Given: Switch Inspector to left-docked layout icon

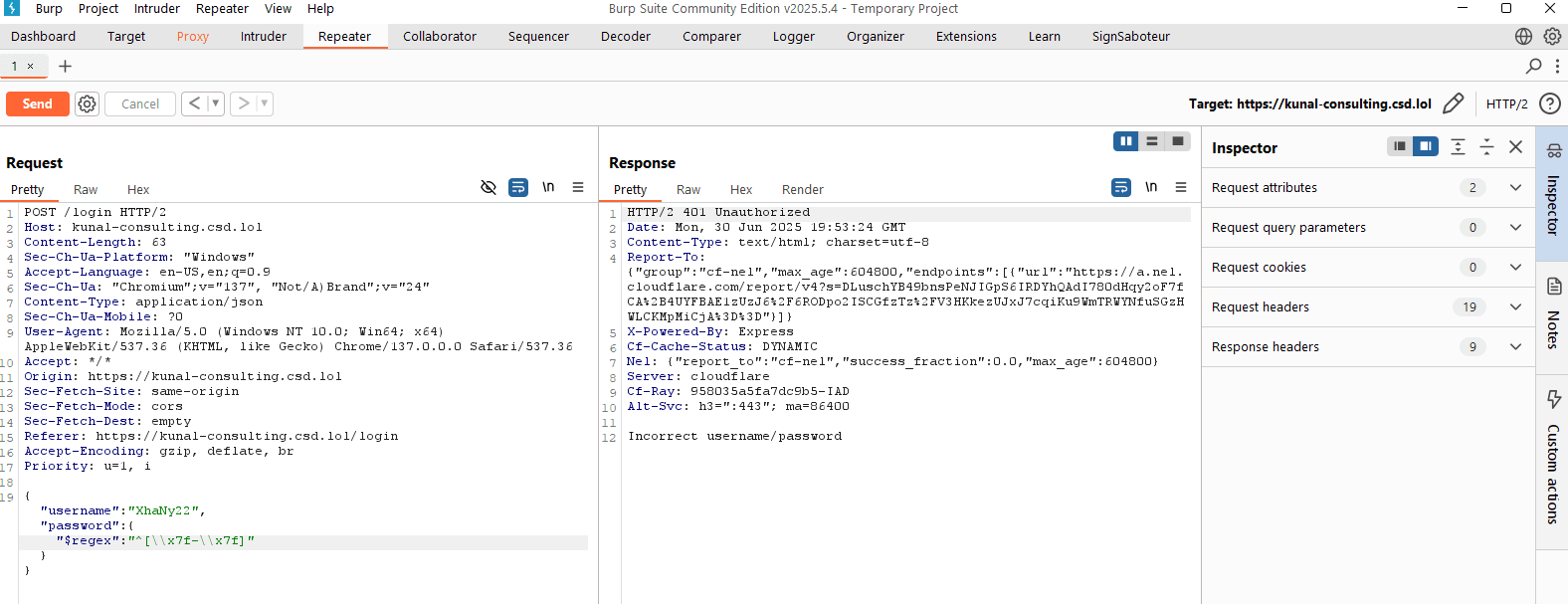Looking at the screenshot, I should click(1400, 146).
